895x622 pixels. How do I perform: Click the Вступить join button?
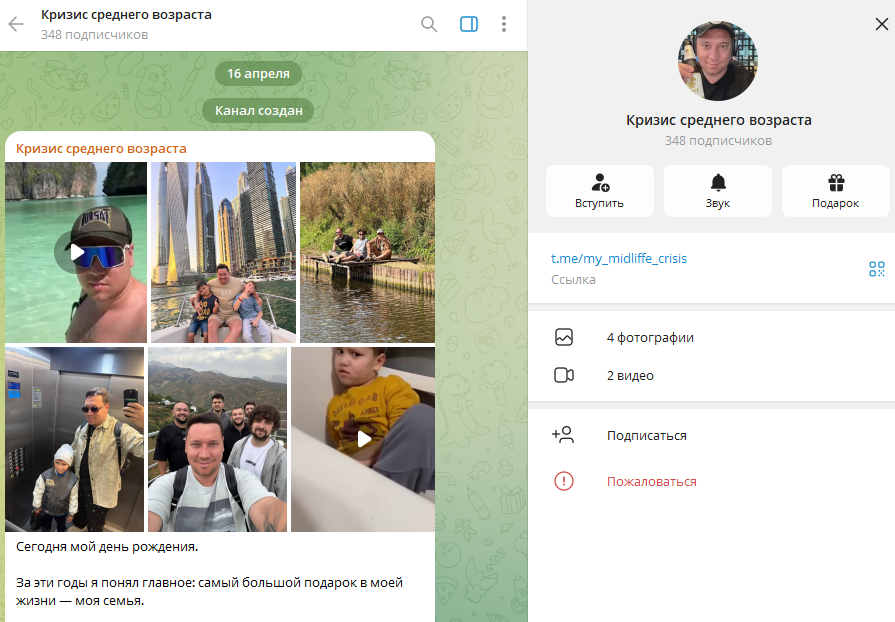coord(599,191)
